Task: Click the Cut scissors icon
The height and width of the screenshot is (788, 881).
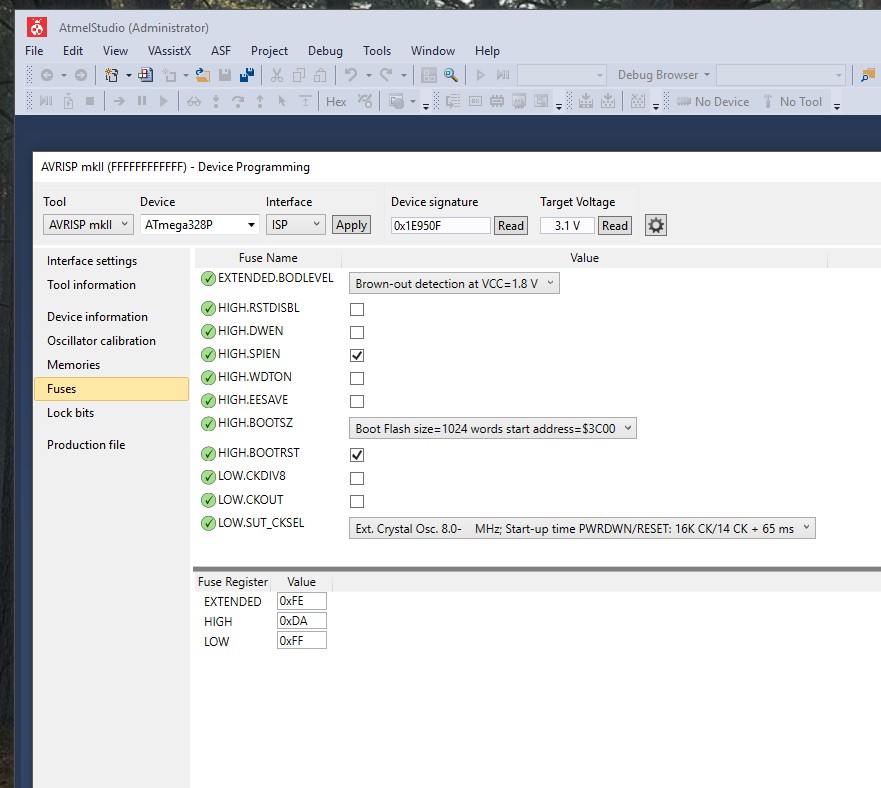Action: (277, 75)
